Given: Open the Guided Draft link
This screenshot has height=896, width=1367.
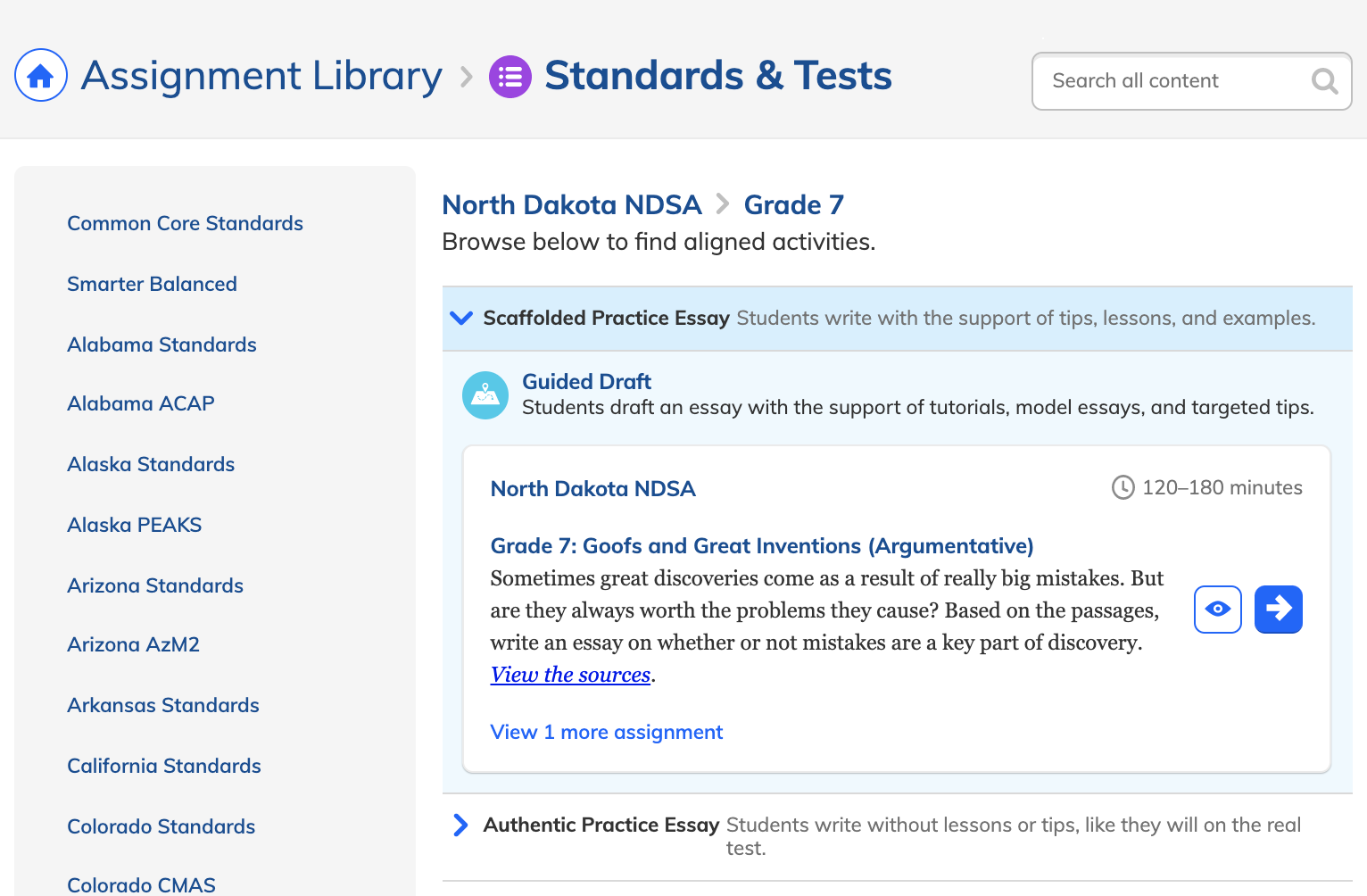Looking at the screenshot, I should (586, 381).
